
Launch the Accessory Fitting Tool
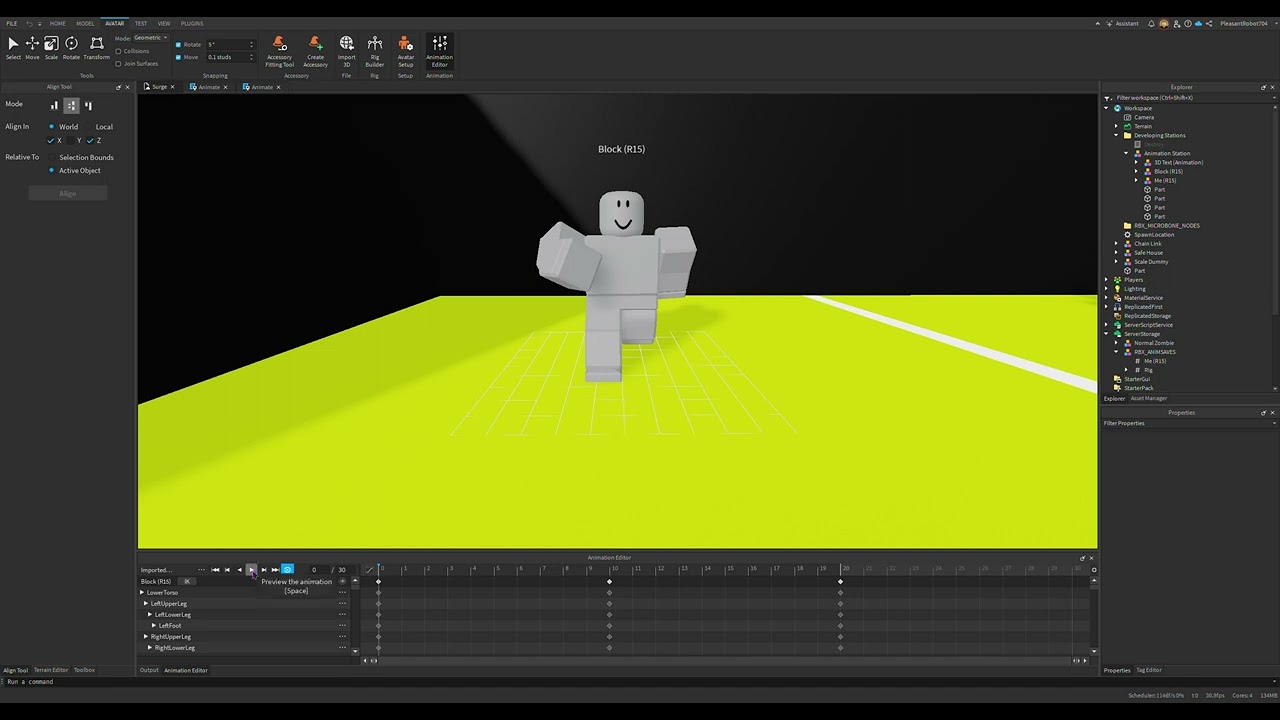pyautogui.click(x=279, y=48)
